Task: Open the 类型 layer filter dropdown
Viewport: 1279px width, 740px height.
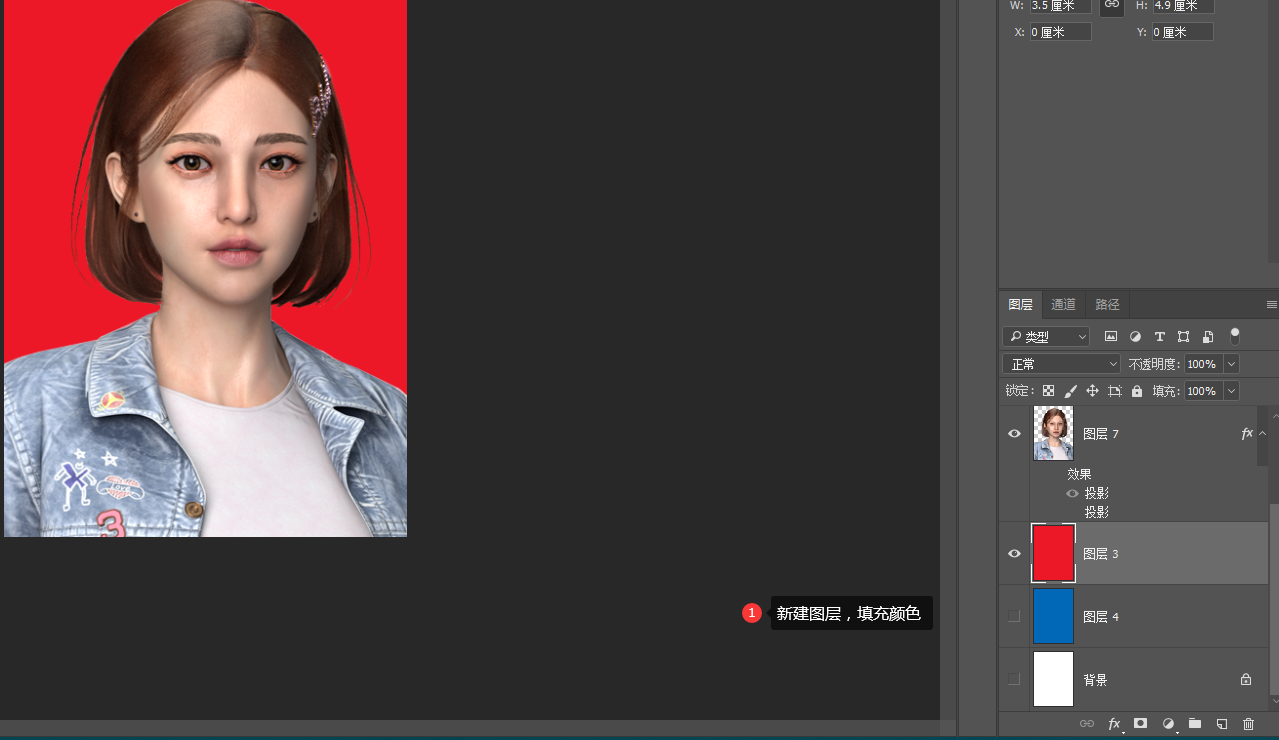Action: [x=1046, y=337]
